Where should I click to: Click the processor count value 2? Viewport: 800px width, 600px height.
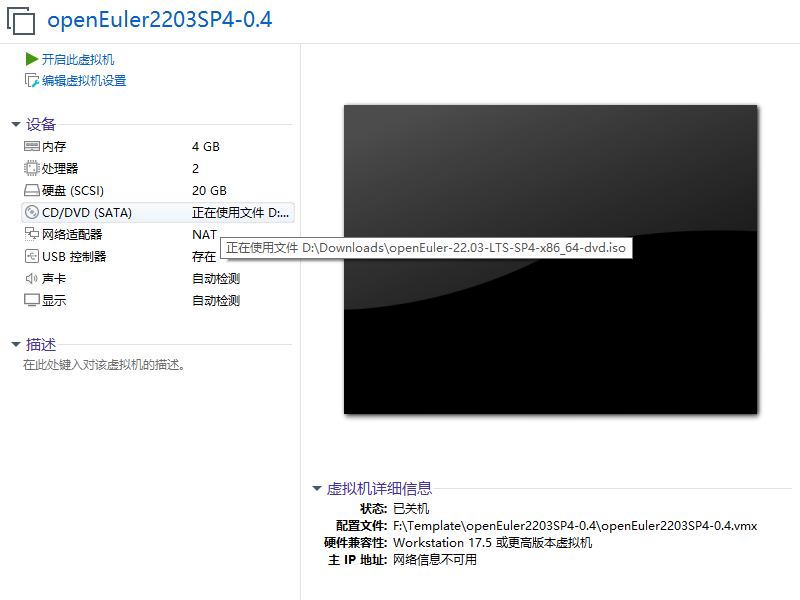[x=195, y=169]
